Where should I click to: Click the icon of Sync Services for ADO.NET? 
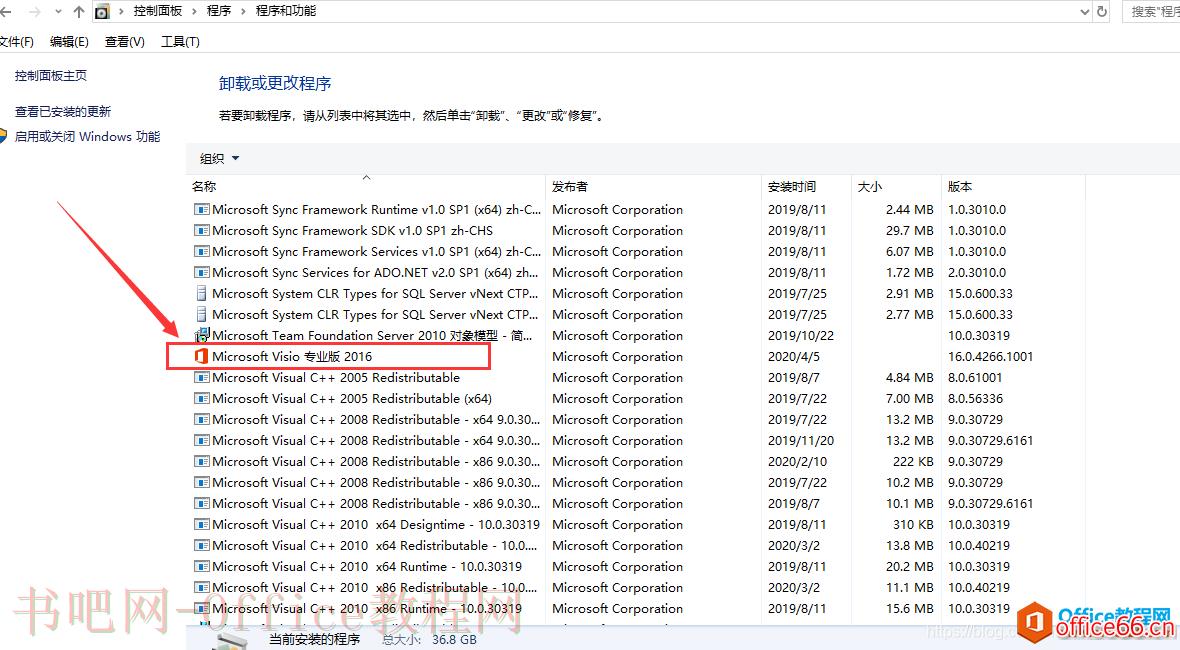[x=201, y=272]
